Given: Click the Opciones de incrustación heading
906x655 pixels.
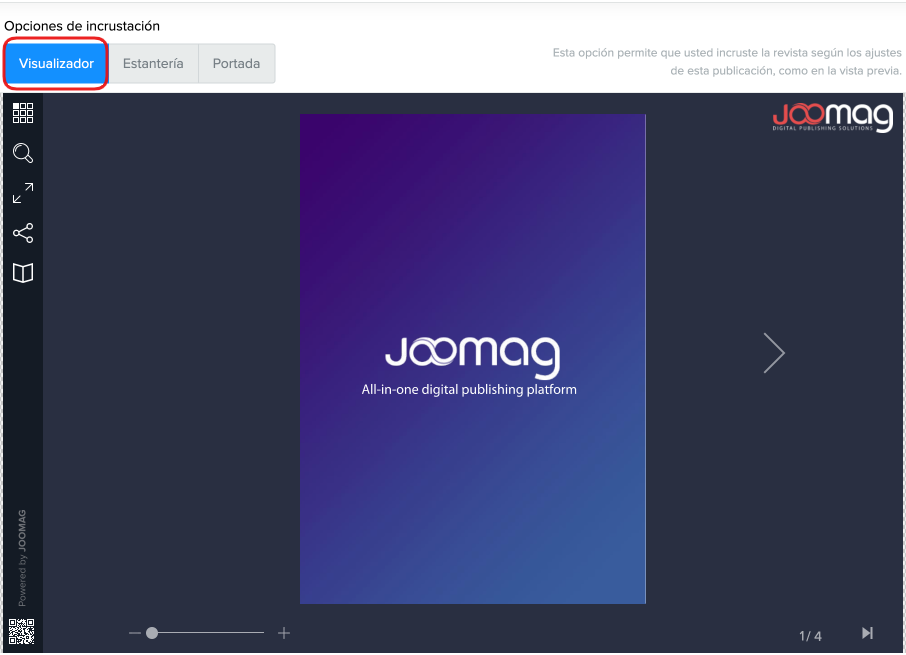Looking at the screenshot, I should [82, 26].
